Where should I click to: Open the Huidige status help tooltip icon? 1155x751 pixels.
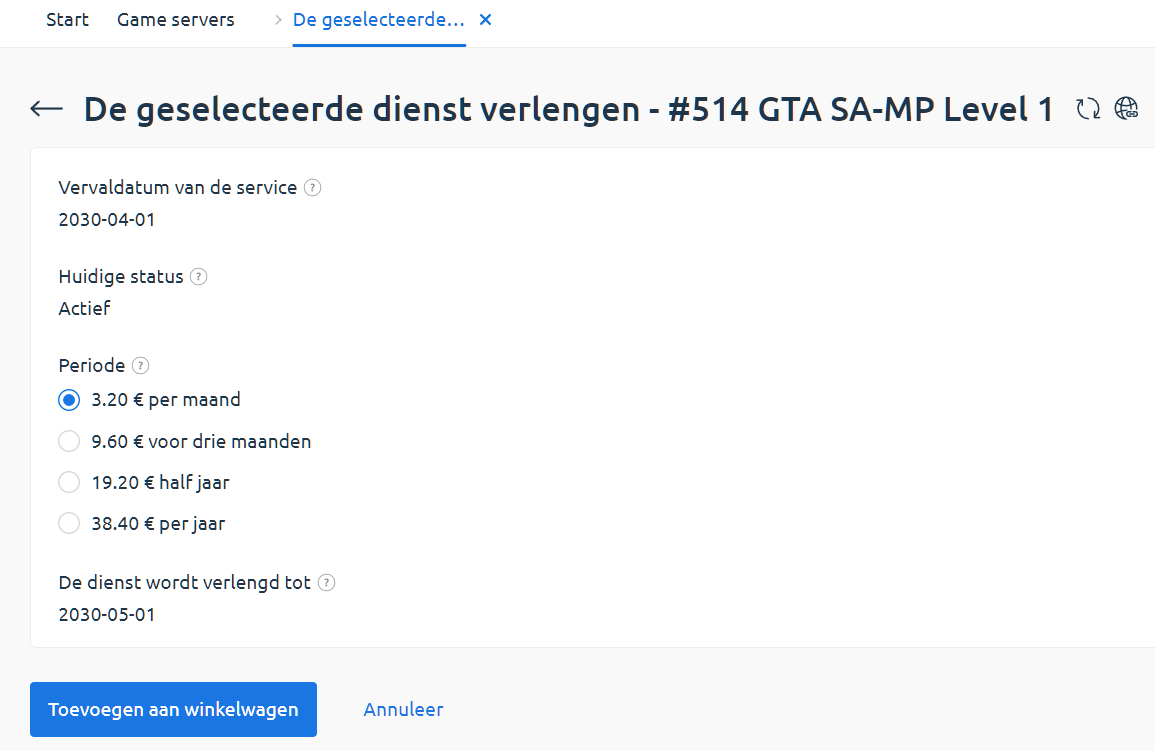(x=199, y=277)
